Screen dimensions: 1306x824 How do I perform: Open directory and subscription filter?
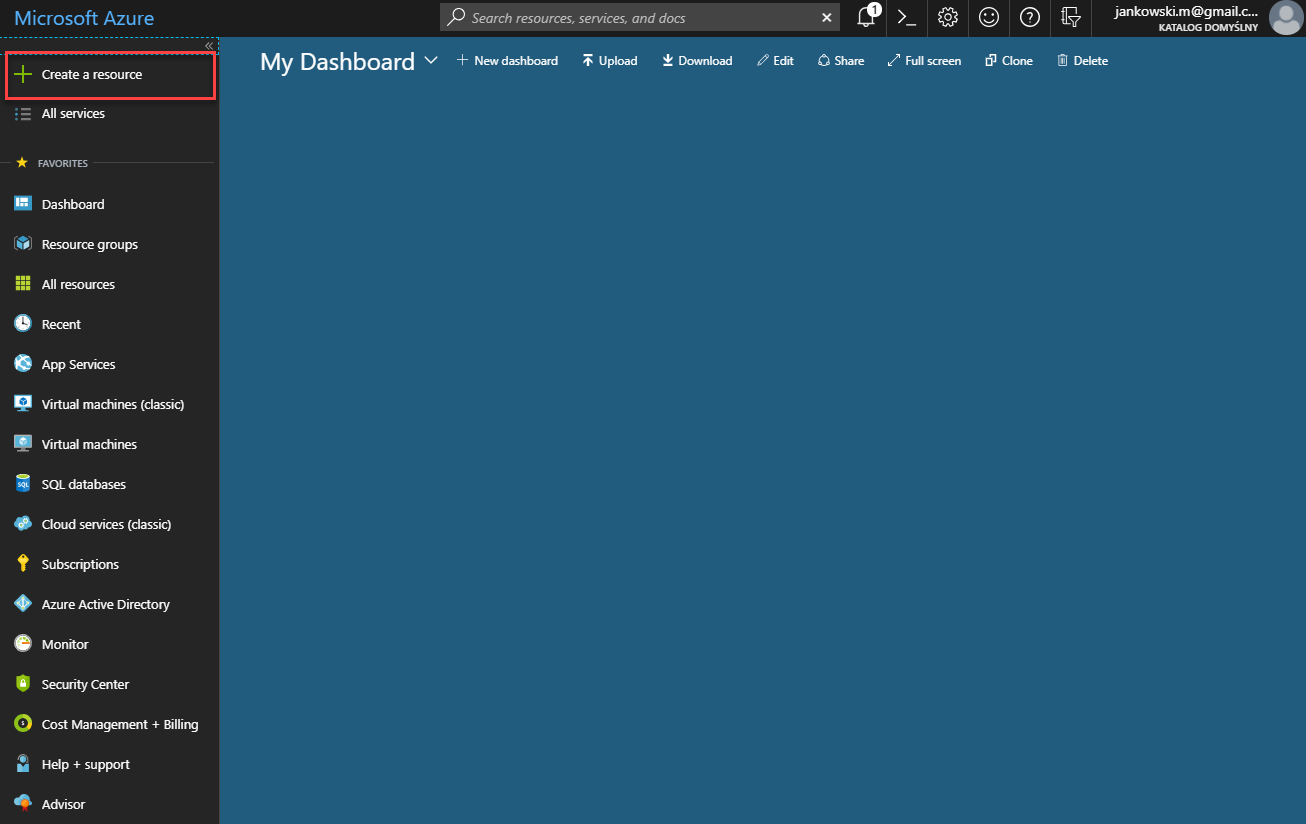pos(1071,17)
